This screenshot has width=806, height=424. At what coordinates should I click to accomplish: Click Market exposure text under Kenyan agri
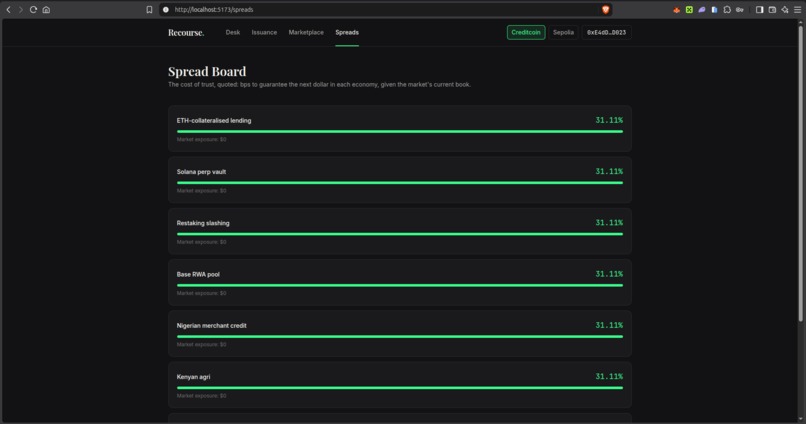(x=202, y=396)
